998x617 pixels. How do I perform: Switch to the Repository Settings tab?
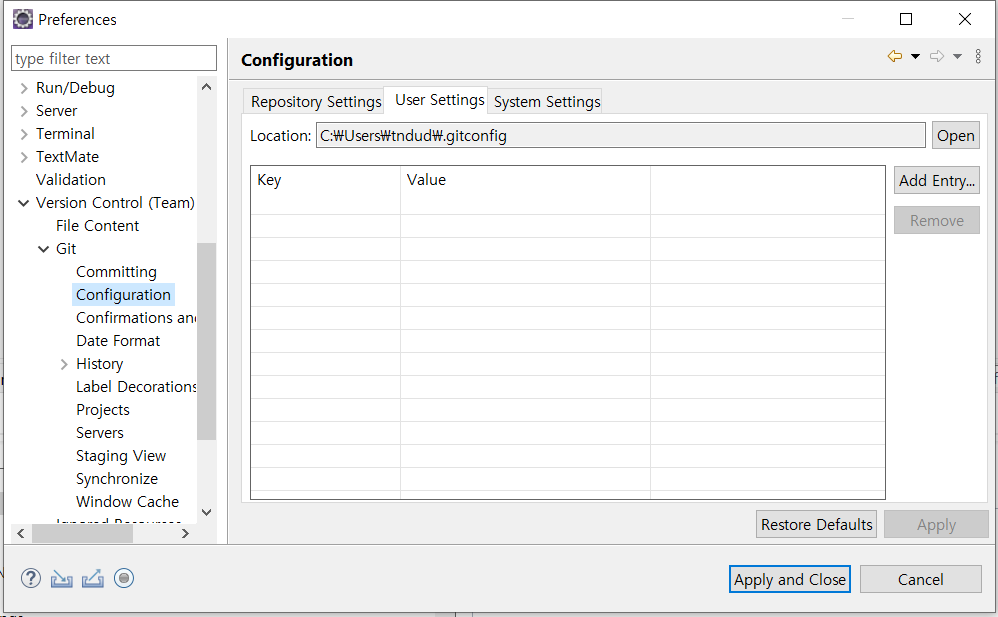316,102
